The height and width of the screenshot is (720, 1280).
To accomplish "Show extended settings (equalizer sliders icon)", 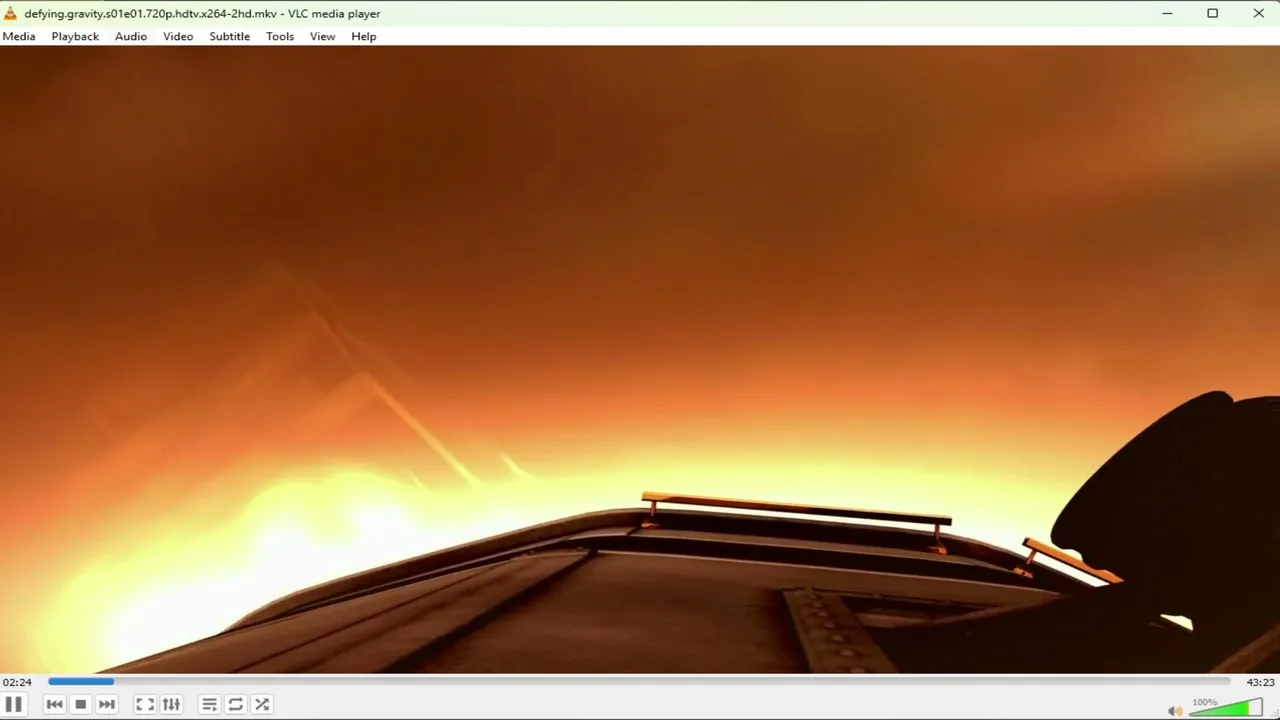I will tap(171, 705).
